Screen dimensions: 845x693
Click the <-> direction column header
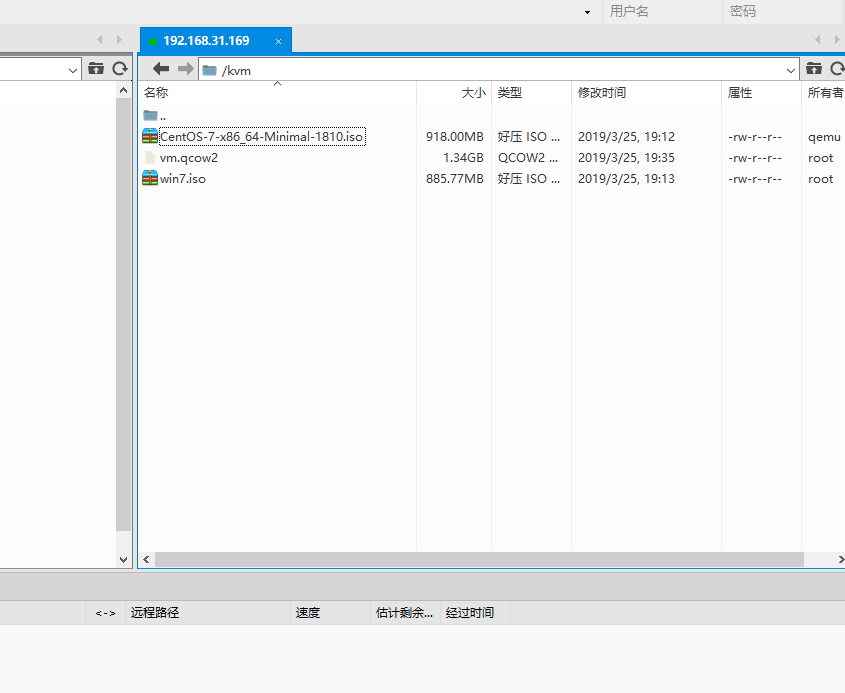(106, 613)
